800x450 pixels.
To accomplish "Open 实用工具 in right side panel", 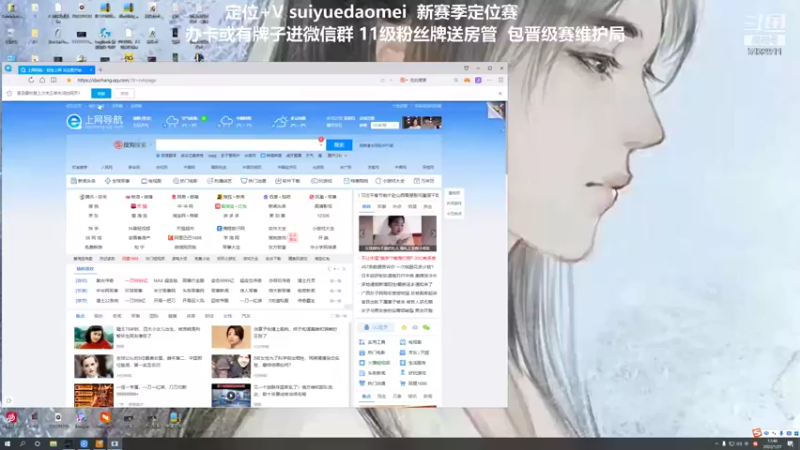I will 373,342.
